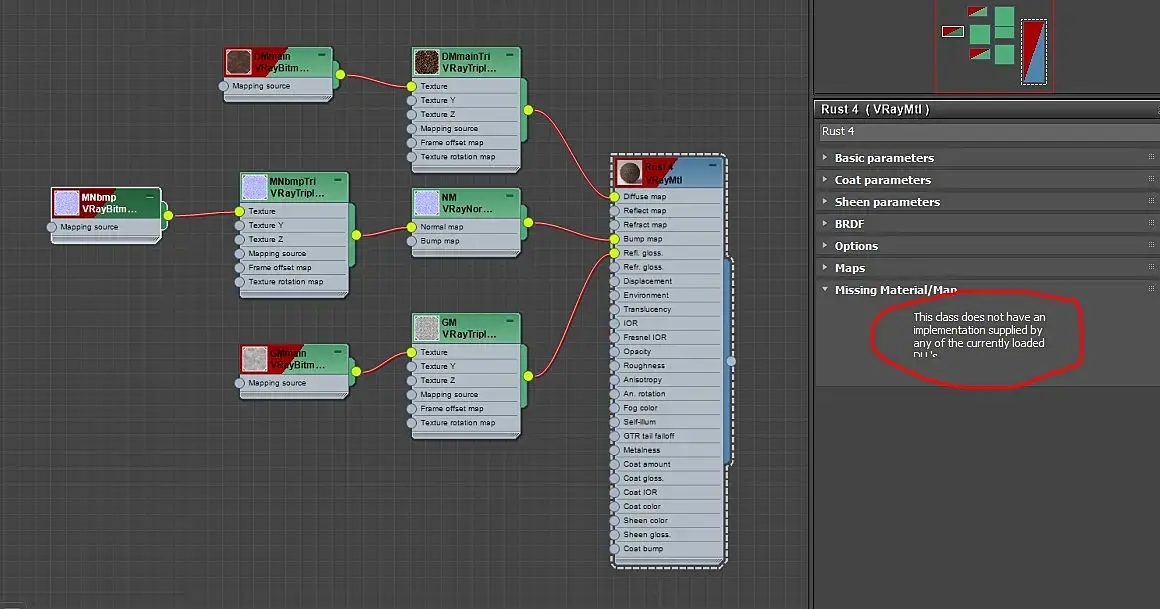Image resolution: width=1160 pixels, height=609 pixels.
Task: Click the Texture input socket on GM node
Action: coord(411,352)
